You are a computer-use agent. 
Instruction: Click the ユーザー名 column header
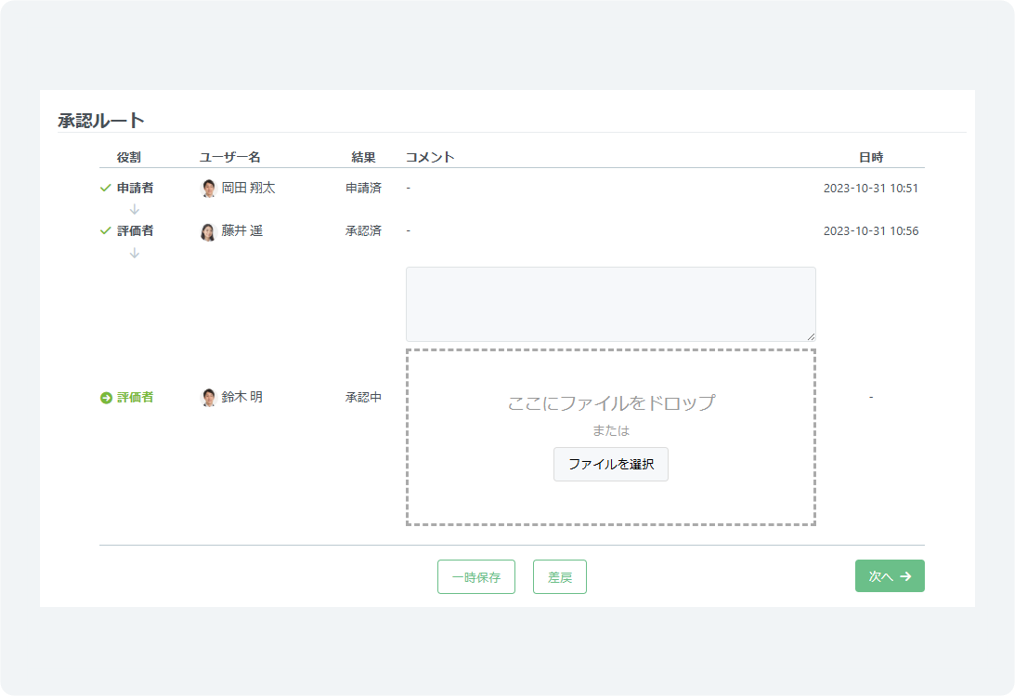230,157
